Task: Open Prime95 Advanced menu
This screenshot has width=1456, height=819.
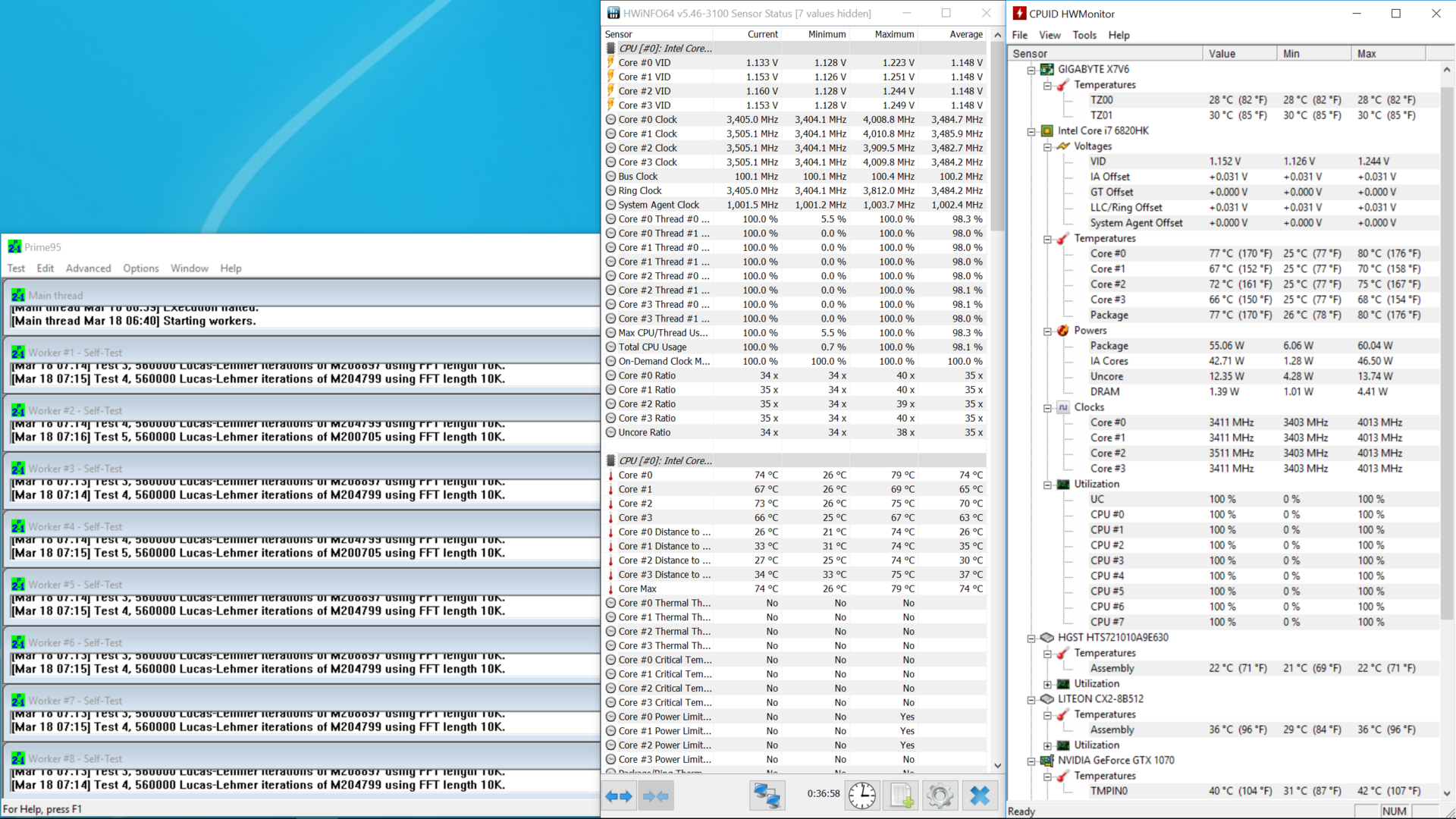Action: coord(88,268)
